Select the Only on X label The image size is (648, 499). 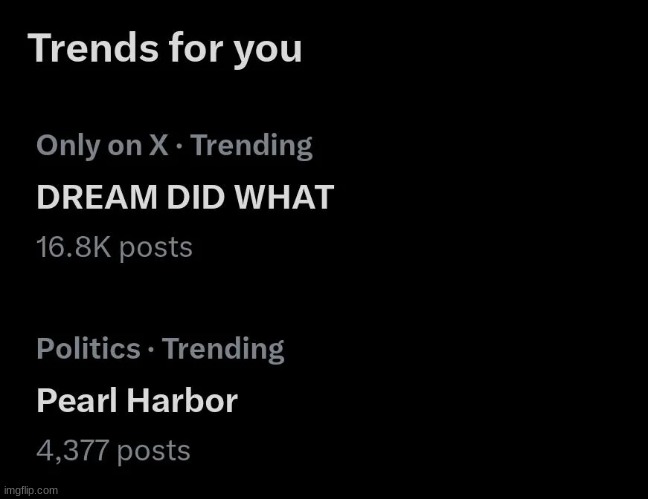point(102,146)
